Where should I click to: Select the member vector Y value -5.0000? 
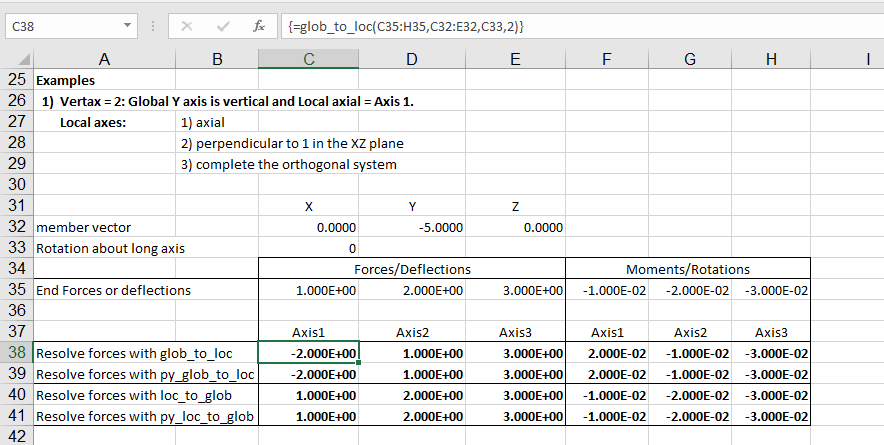coord(412,227)
